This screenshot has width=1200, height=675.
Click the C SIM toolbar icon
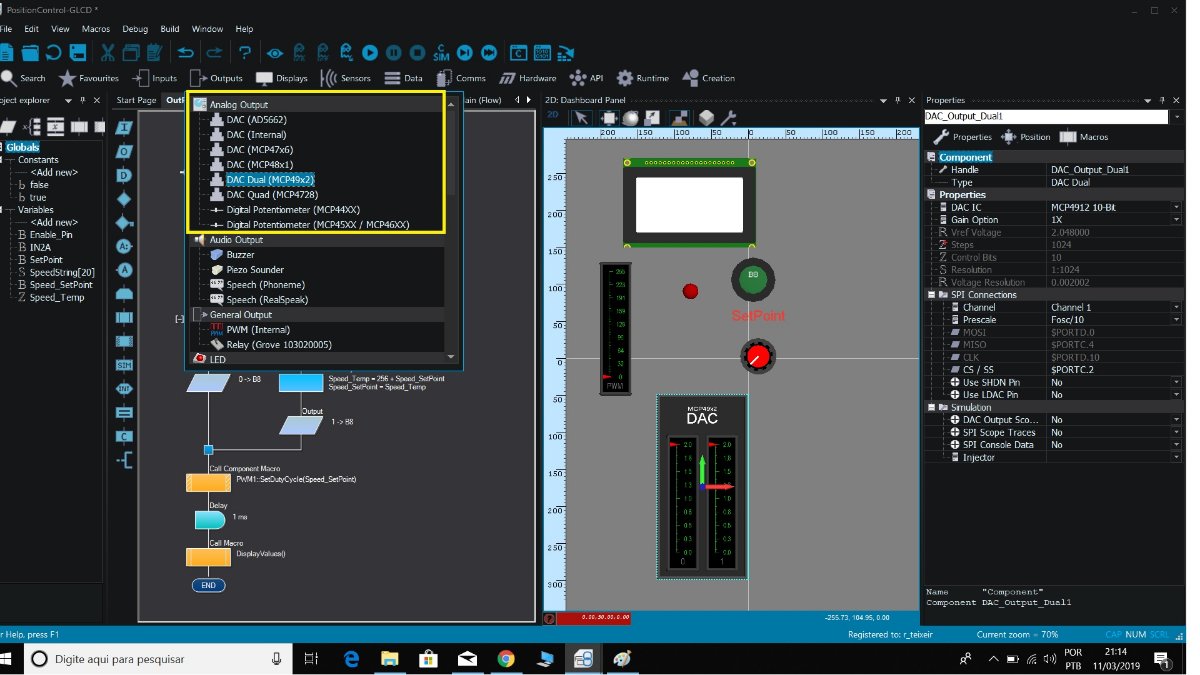pos(442,53)
